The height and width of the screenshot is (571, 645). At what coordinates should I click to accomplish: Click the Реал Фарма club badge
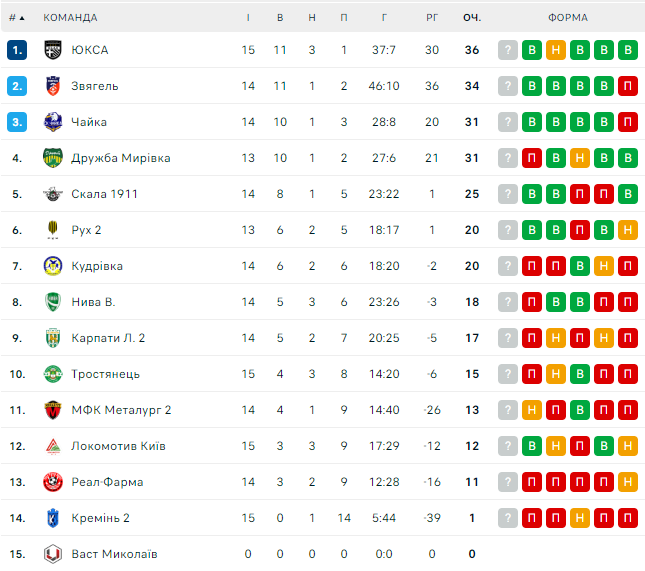[x=53, y=482]
